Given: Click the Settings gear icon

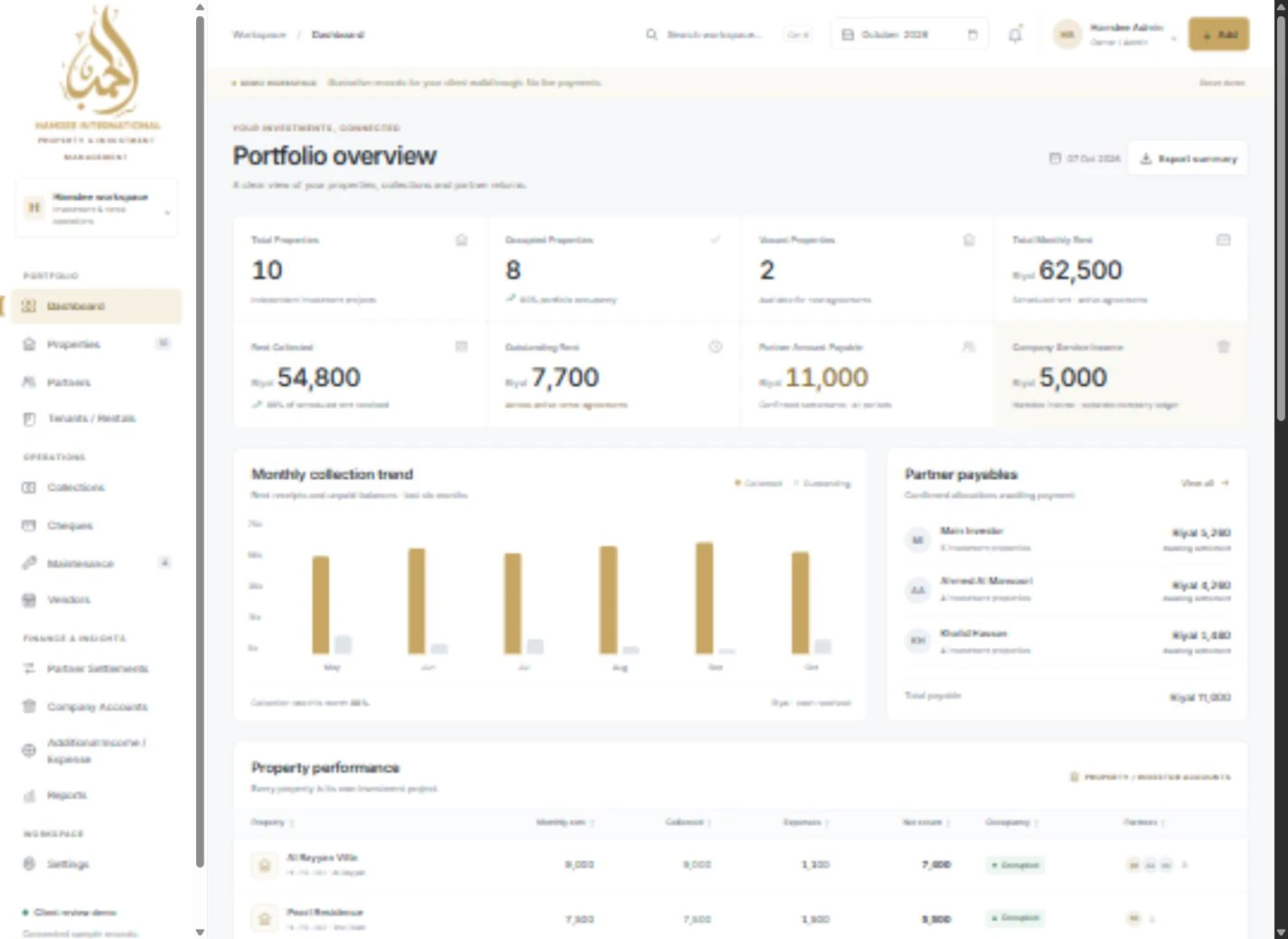Looking at the screenshot, I should tap(29, 864).
